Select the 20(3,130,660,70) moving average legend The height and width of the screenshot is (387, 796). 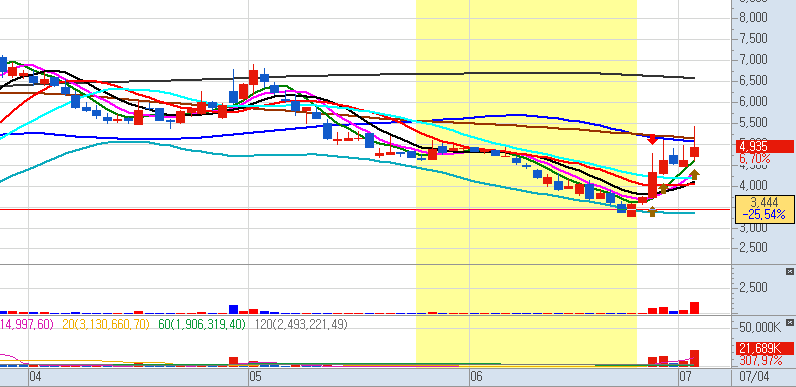click(x=106, y=324)
